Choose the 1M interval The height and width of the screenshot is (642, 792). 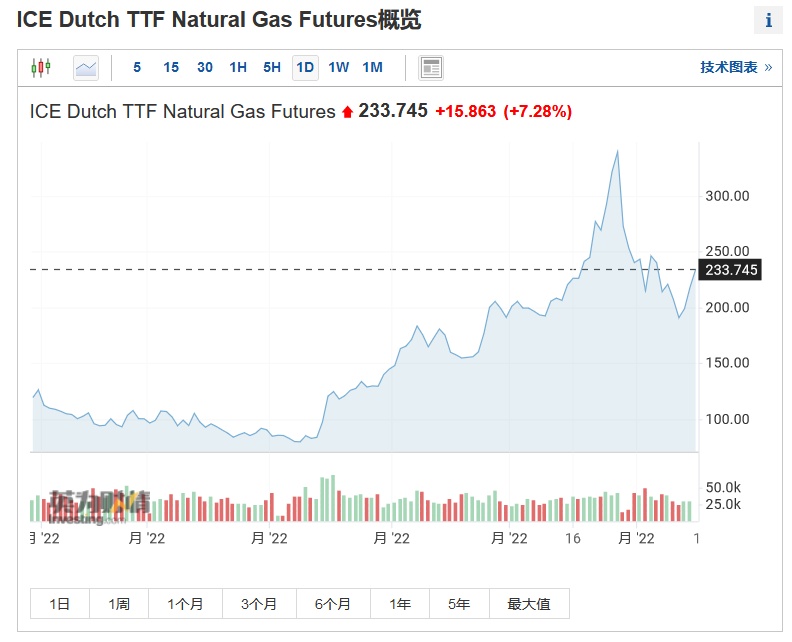click(x=372, y=68)
